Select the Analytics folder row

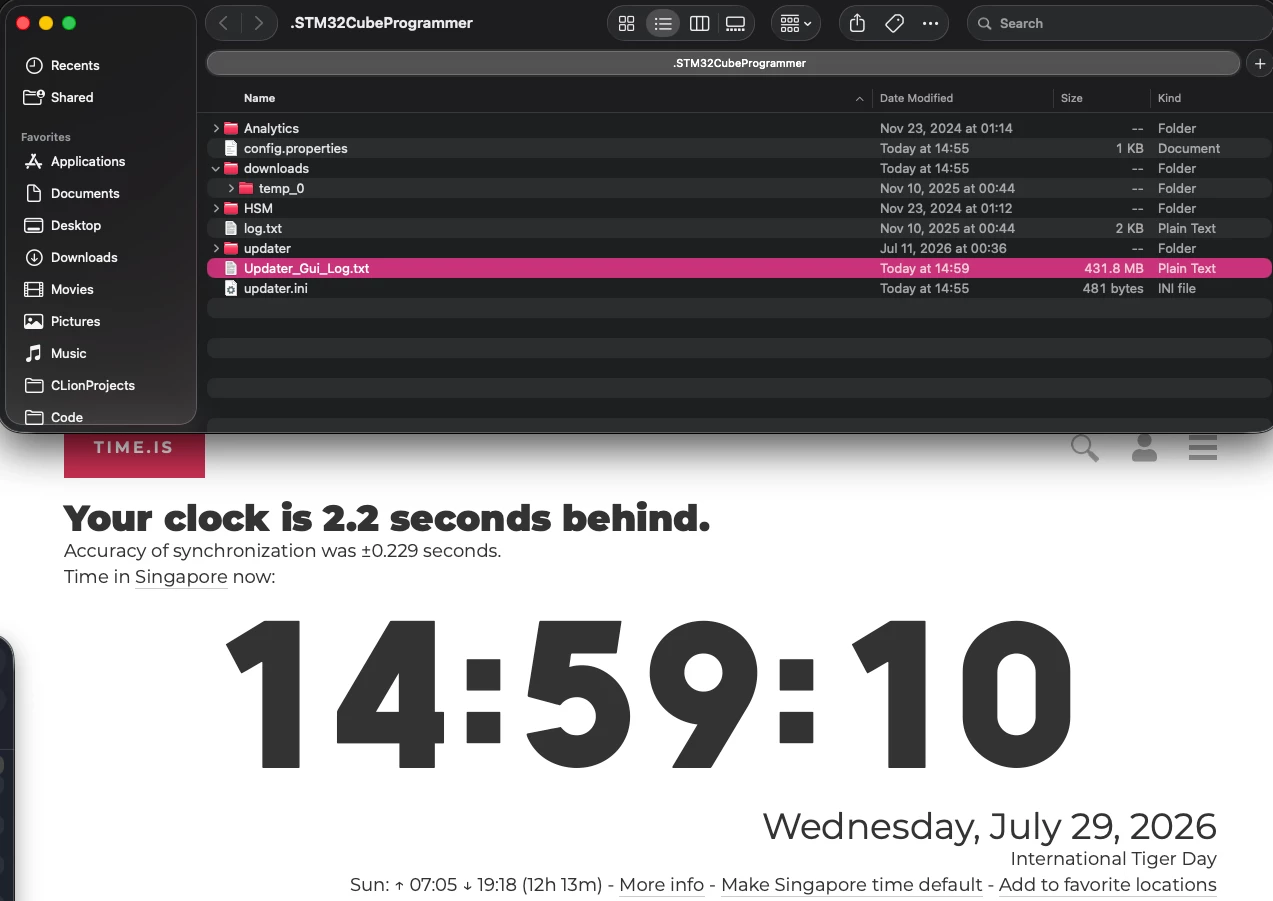point(739,128)
